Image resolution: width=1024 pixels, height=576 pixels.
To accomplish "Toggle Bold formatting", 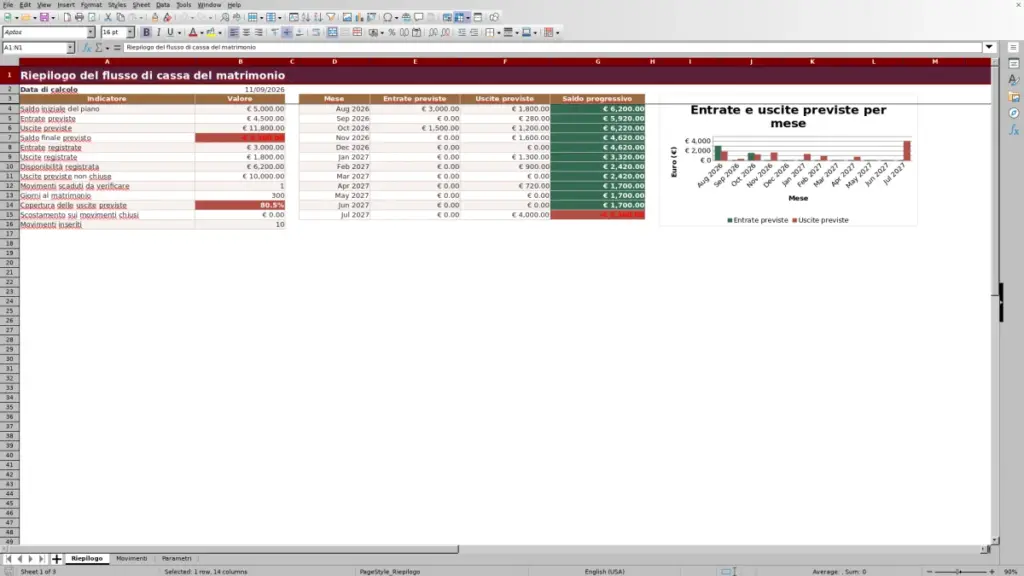I will pos(146,33).
